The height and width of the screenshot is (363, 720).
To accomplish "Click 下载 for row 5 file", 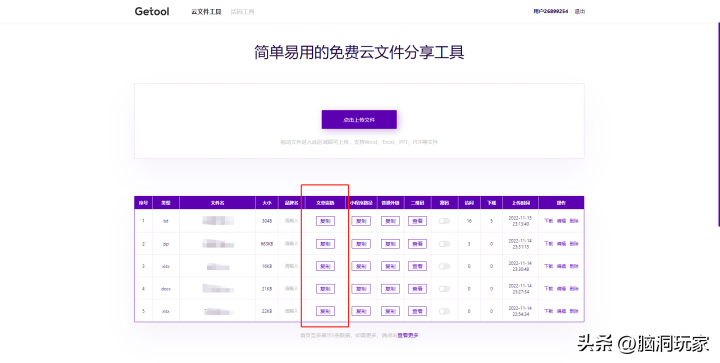I will (549, 311).
